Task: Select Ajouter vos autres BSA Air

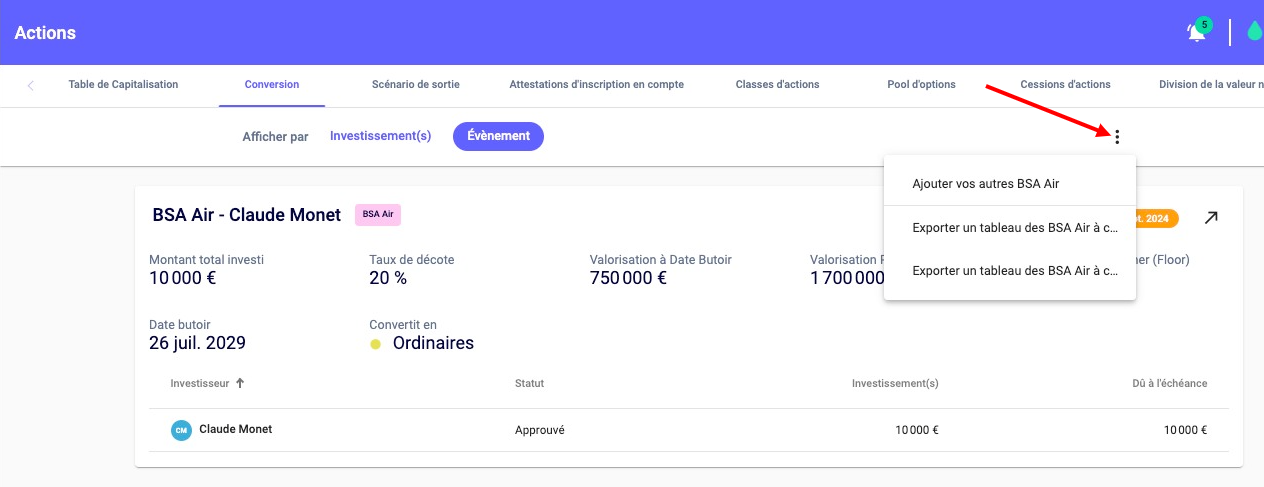Action: (x=985, y=184)
